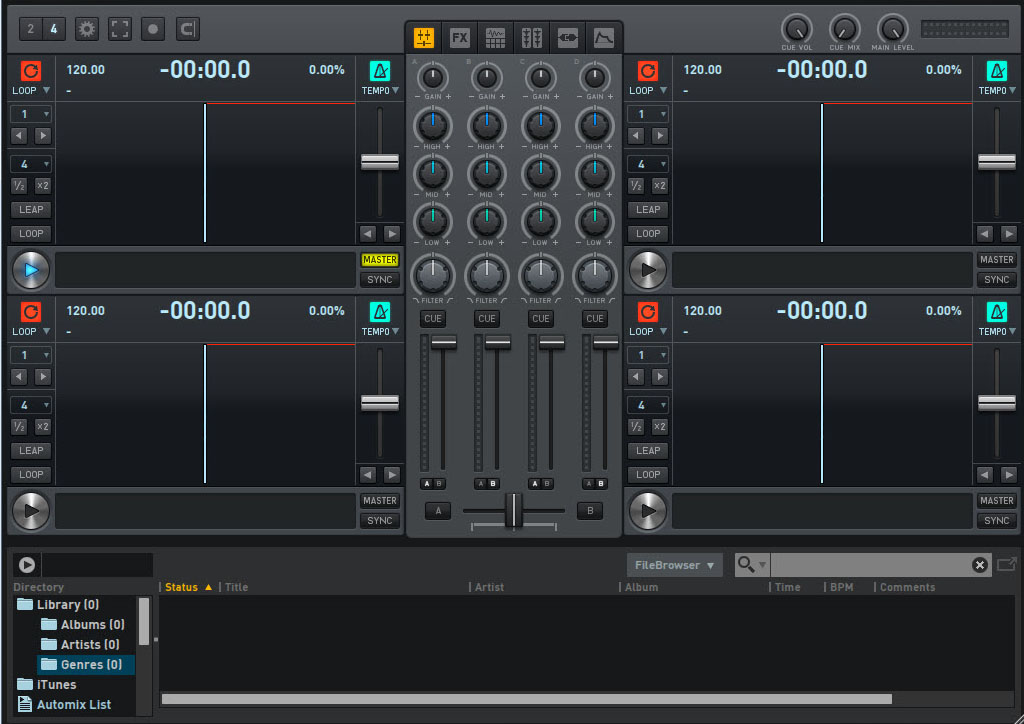Switch to 4-deck layout
The image size is (1024, 724).
54,29
